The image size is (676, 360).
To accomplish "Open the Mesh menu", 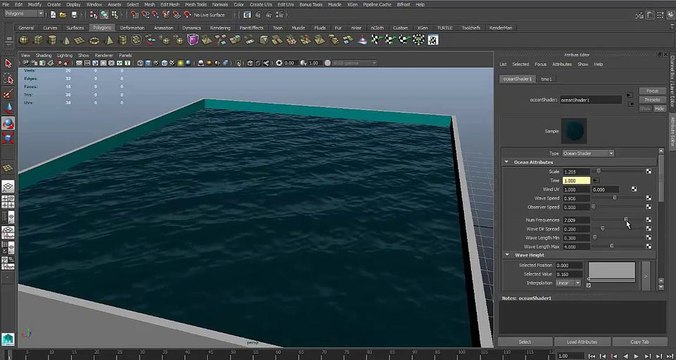I will click(150, 4).
